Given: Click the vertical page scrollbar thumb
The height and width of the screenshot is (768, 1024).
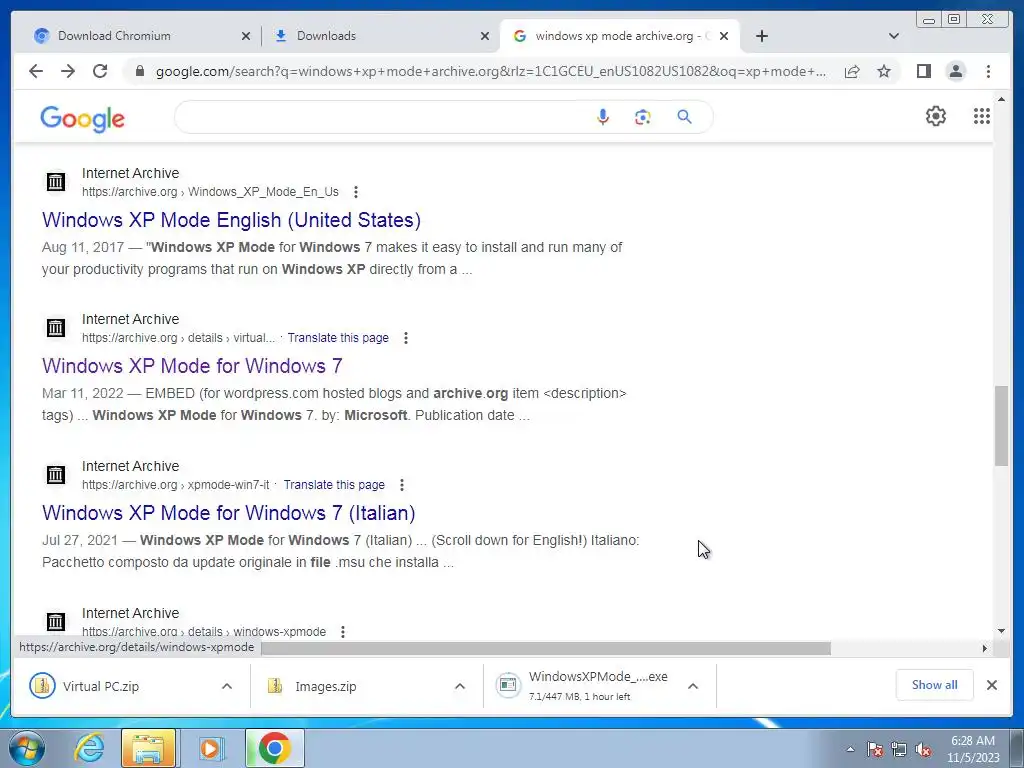Looking at the screenshot, I should tap(1001, 425).
